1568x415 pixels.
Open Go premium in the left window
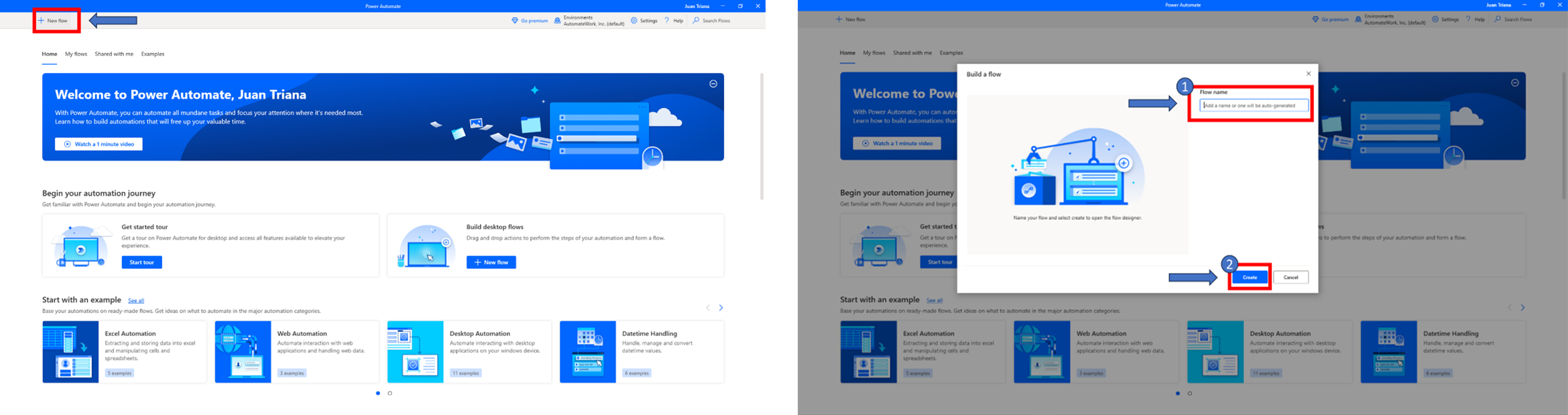point(530,21)
